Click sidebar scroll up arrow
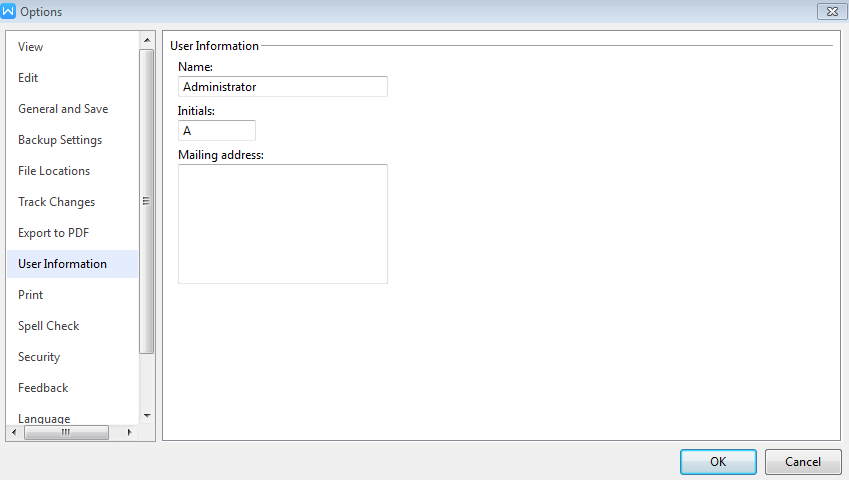The height and width of the screenshot is (480, 849). (147, 40)
